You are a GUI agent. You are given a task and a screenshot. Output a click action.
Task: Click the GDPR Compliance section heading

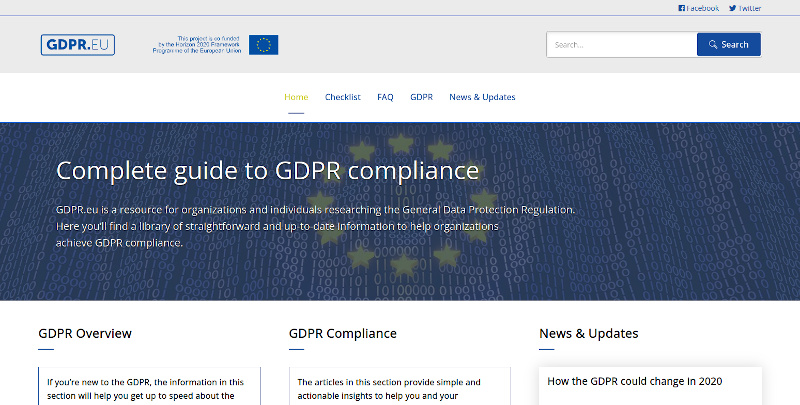[x=342, y=333]
